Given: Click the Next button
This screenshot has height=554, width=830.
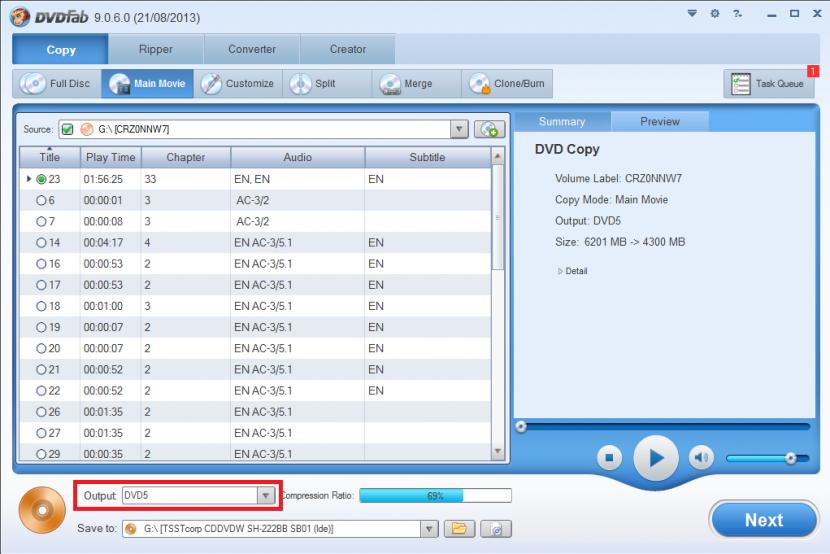Looking at the screenshot, I should click(763, 520).
